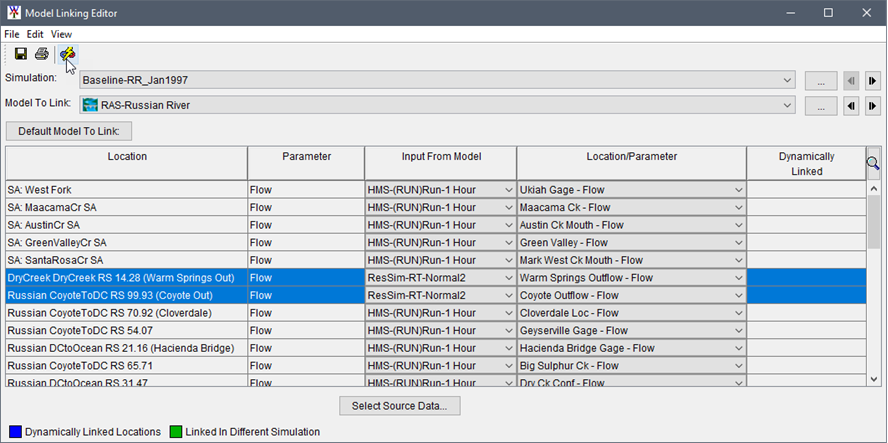Expand the Model To Link dropdown

click(437, 105)
